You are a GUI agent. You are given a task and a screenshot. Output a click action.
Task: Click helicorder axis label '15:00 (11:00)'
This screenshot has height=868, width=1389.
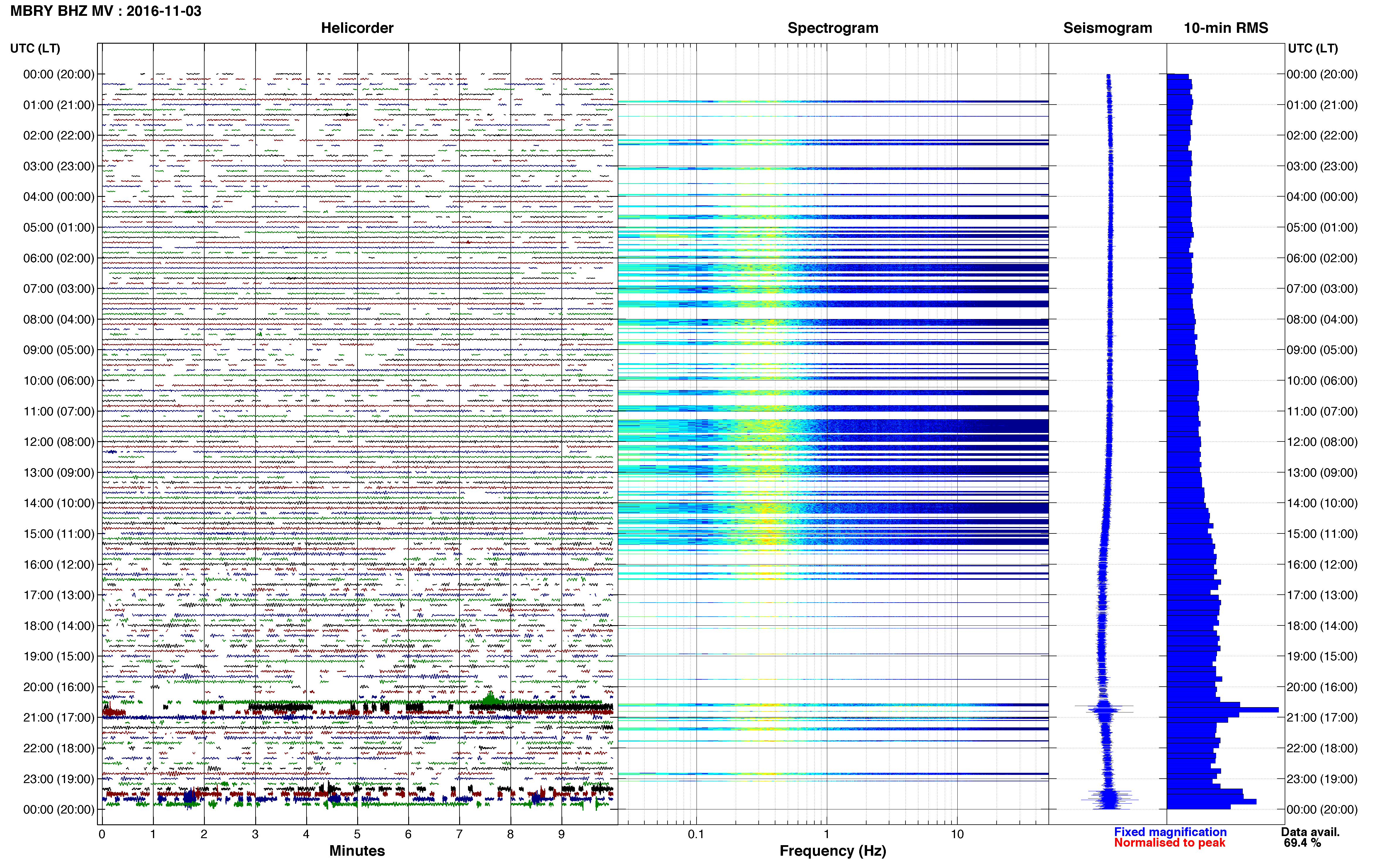pos(59,534)
